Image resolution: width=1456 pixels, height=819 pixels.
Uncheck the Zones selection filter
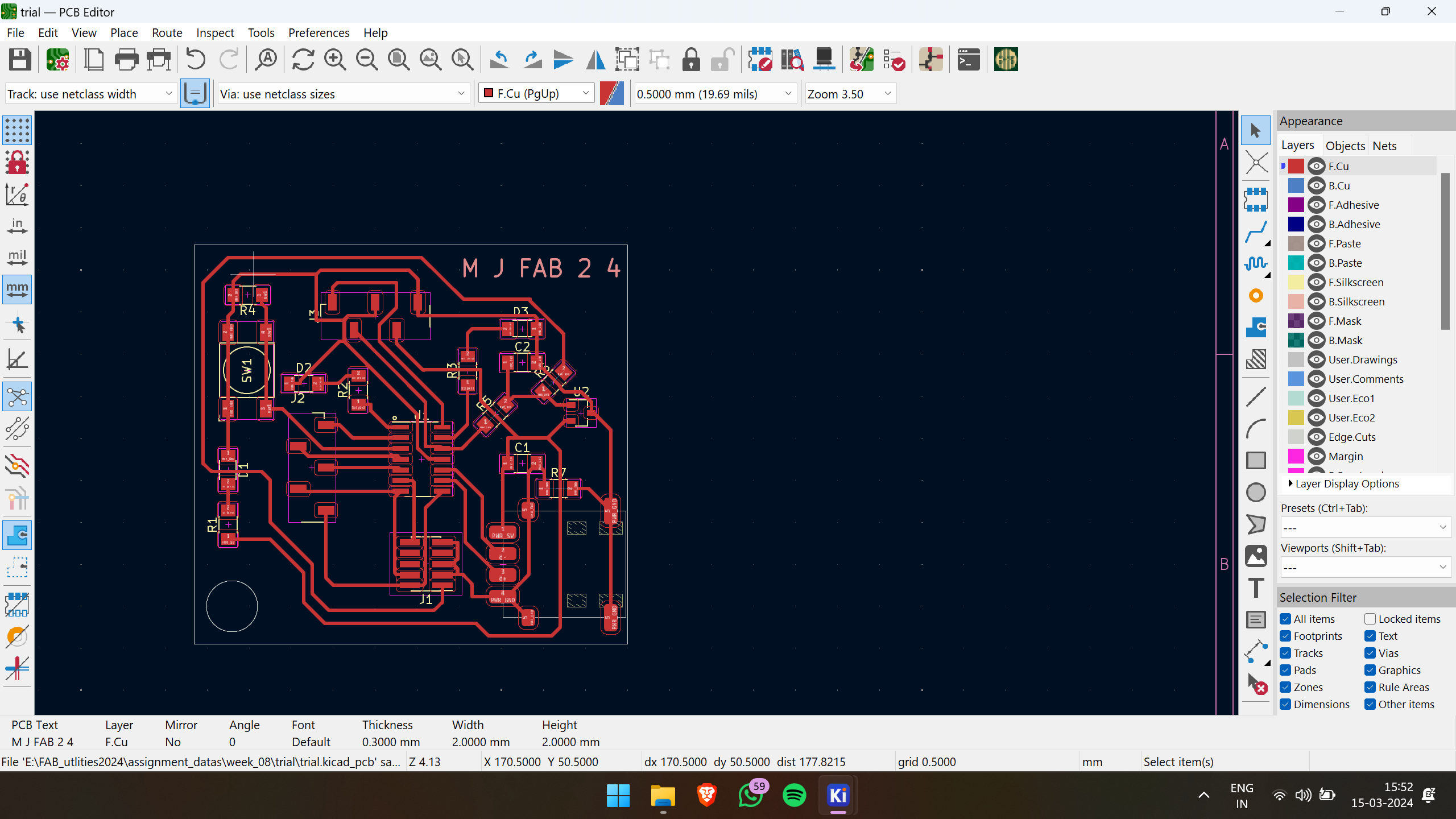tap(1285, 687)
